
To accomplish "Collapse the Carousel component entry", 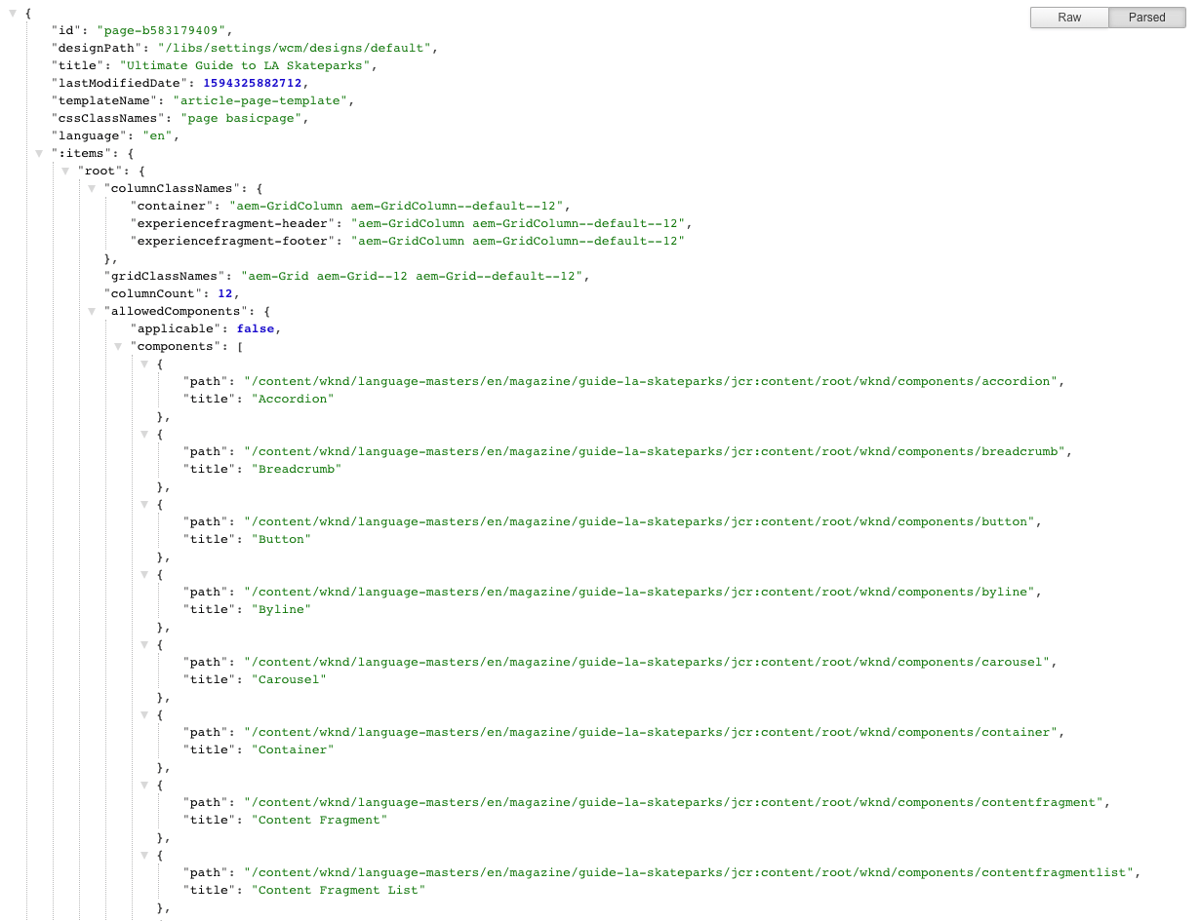I will (143, 645).
